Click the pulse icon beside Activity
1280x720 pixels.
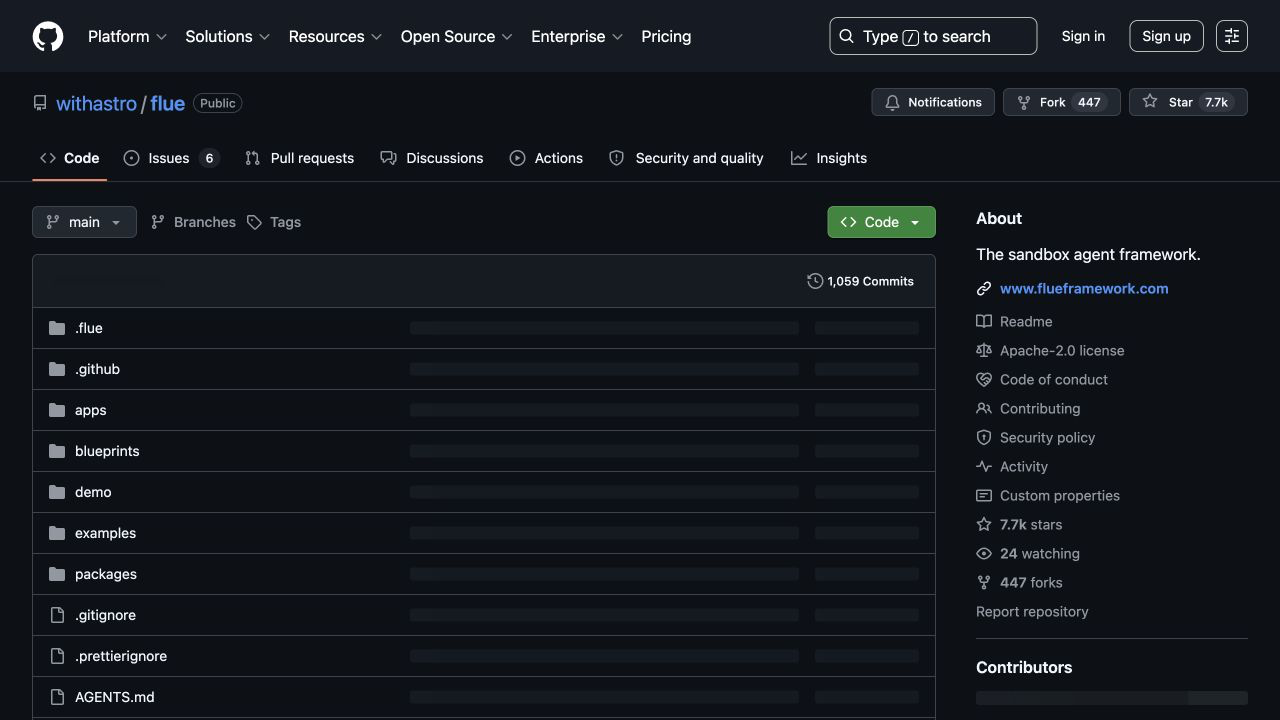(984, 466)
